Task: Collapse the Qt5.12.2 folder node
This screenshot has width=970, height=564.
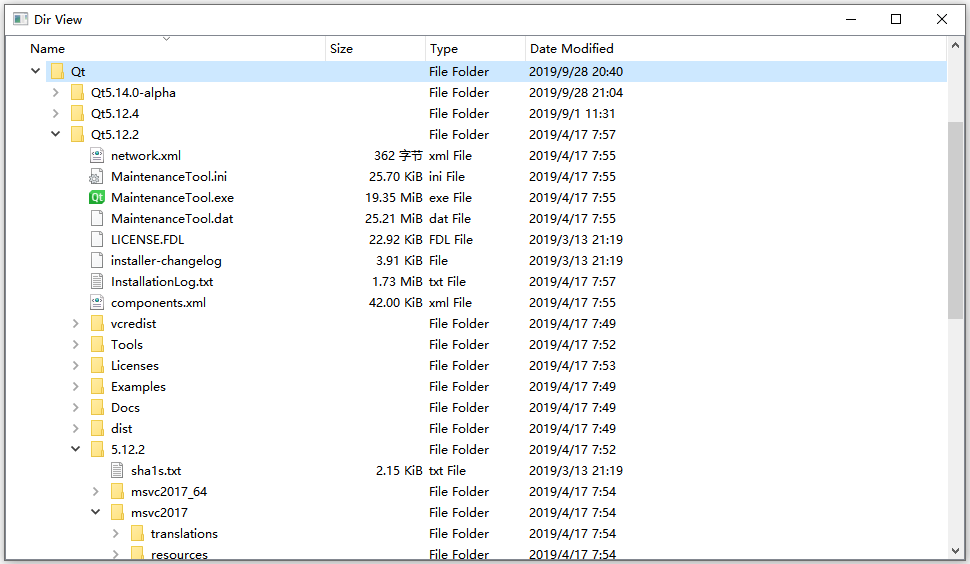Action: point(56,134)
